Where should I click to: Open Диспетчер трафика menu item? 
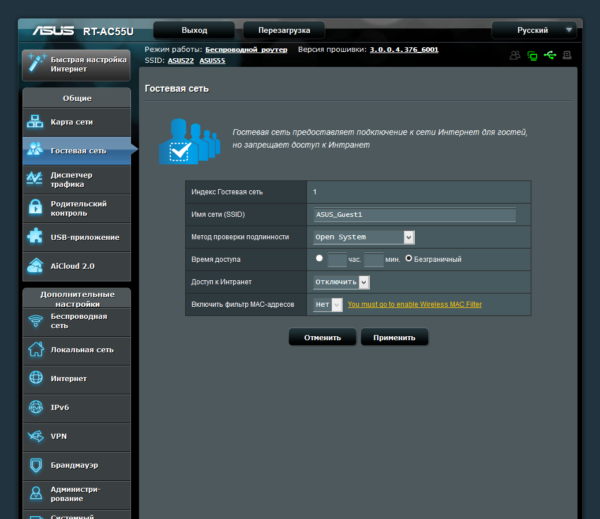(x=77, y=180)
